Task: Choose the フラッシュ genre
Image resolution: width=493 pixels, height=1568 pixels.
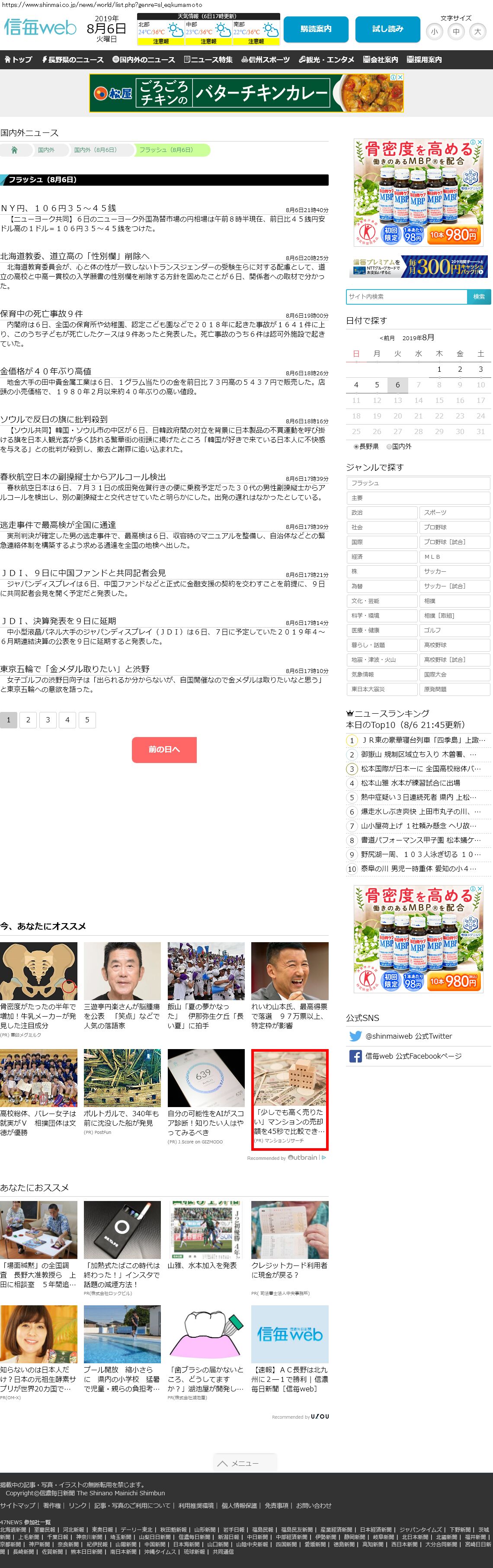Action: pyautogui.click(x=418, y=483)
